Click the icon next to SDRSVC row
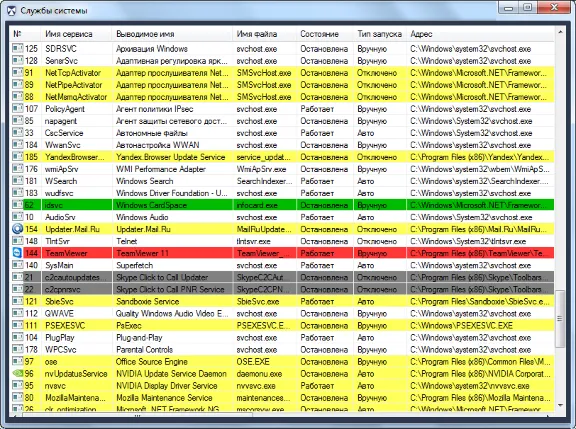 pos(17,48)
